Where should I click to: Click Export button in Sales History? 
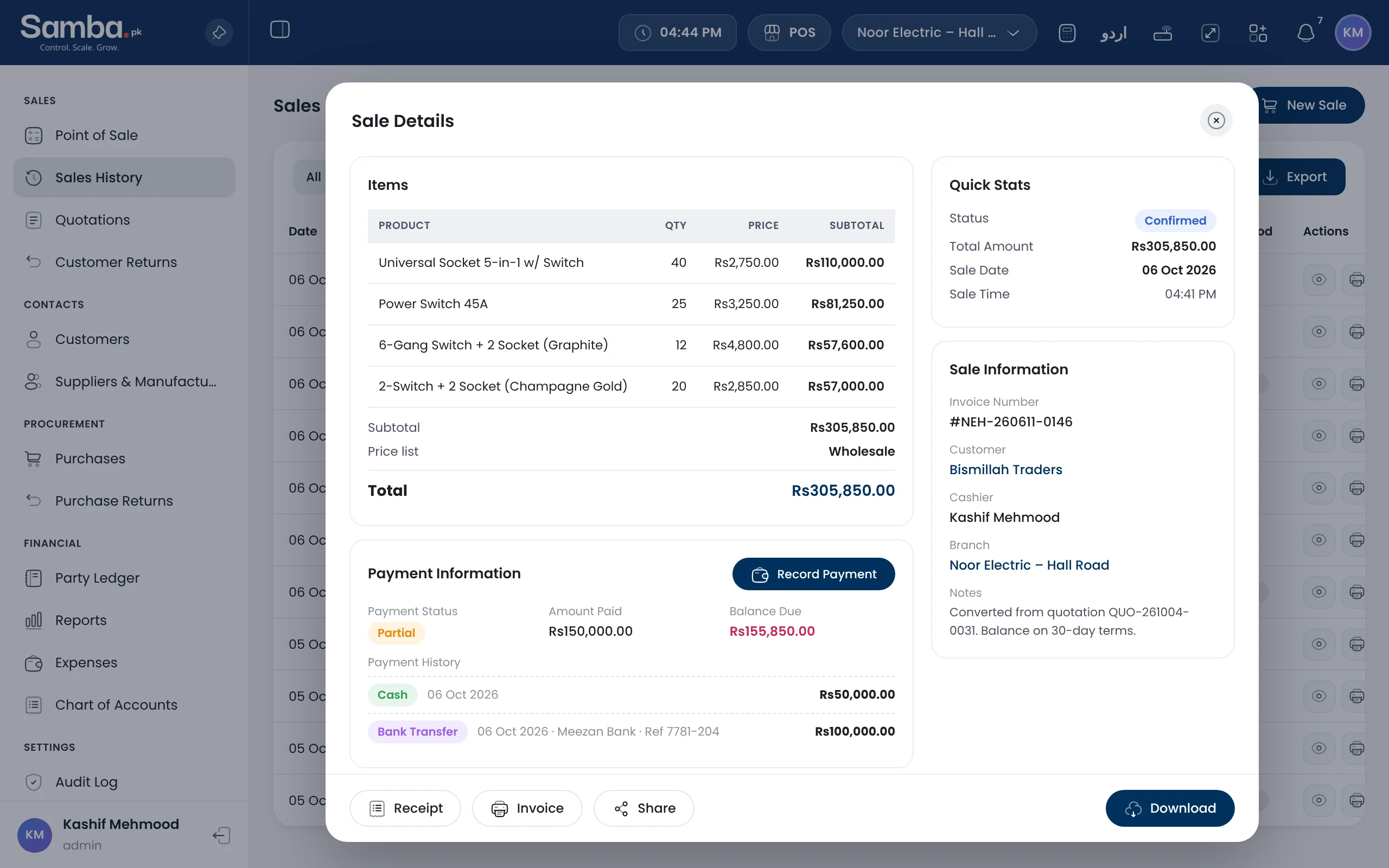click(1302, 177)
